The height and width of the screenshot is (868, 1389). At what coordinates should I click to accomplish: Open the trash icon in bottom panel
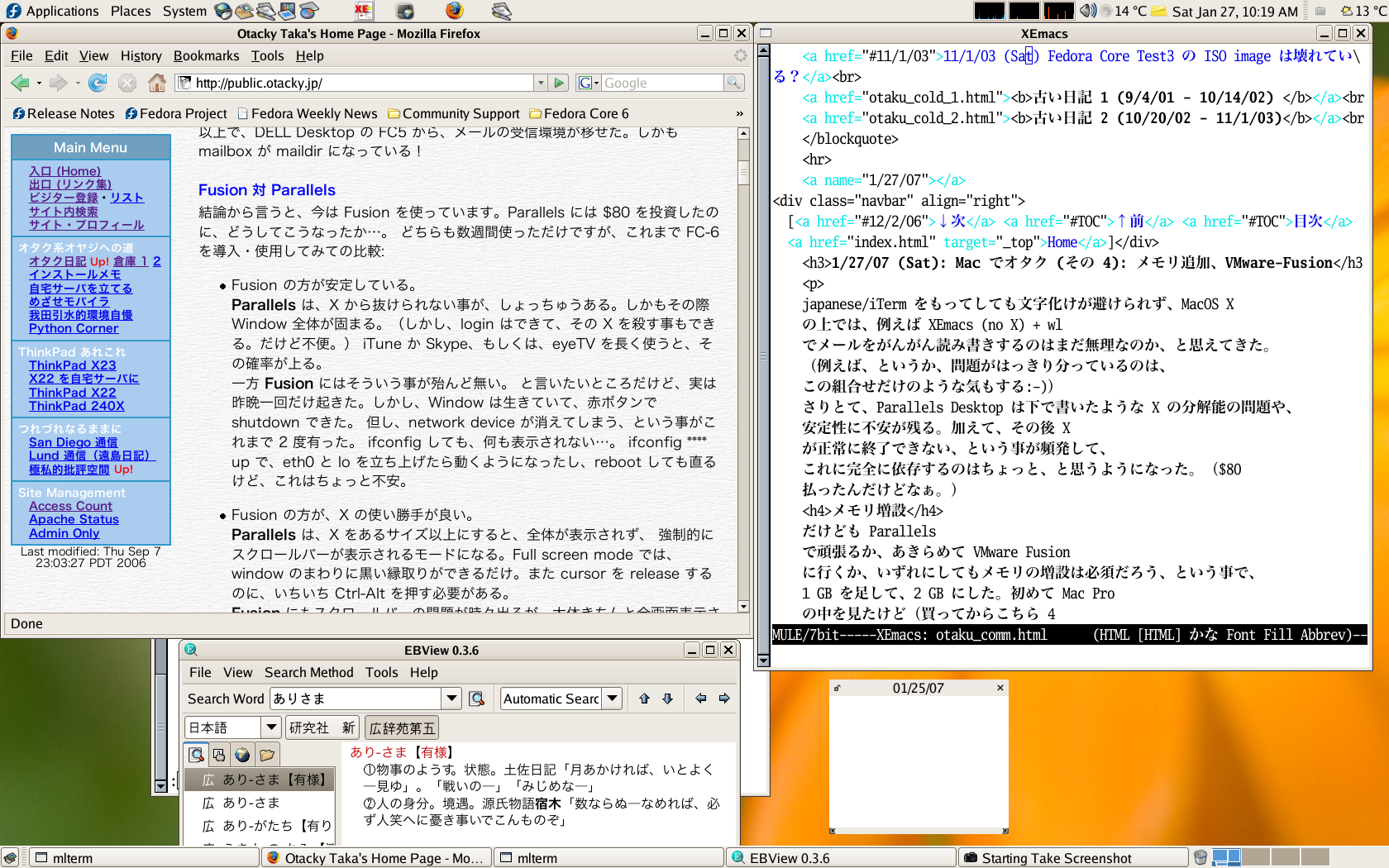coord(1200,857)
